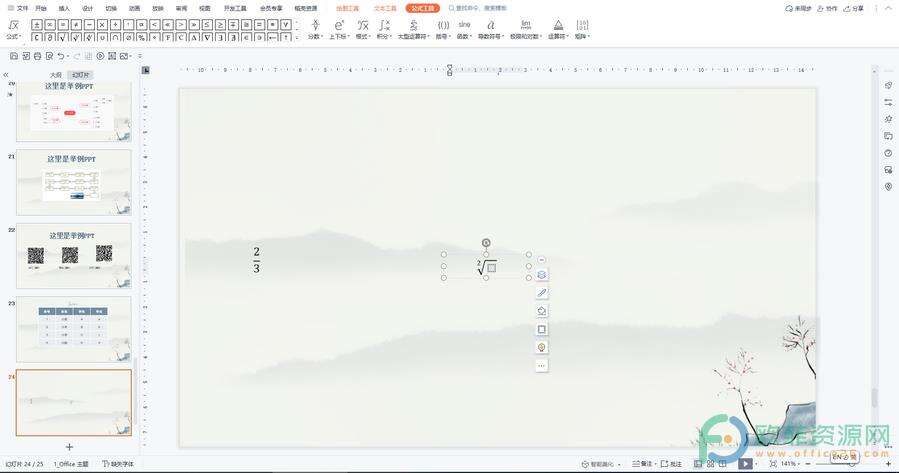The image size is (899, 473).
Task: Click the 大型运算符 summation icon
Action: pos(412,24)
